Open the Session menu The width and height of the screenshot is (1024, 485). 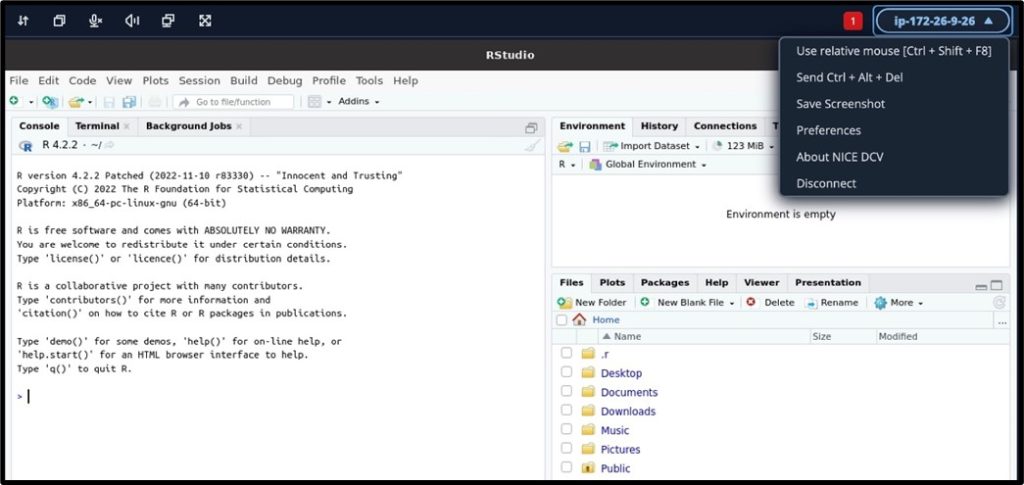(199, 81)
